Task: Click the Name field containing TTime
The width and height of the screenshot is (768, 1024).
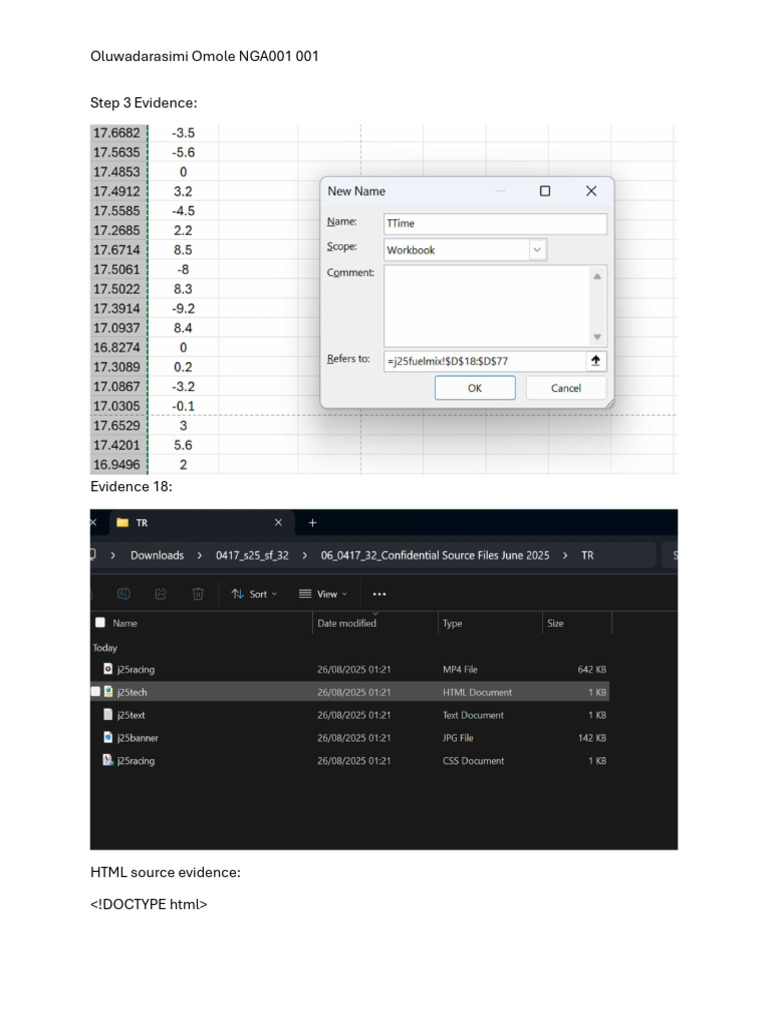Action: (495, 223)
